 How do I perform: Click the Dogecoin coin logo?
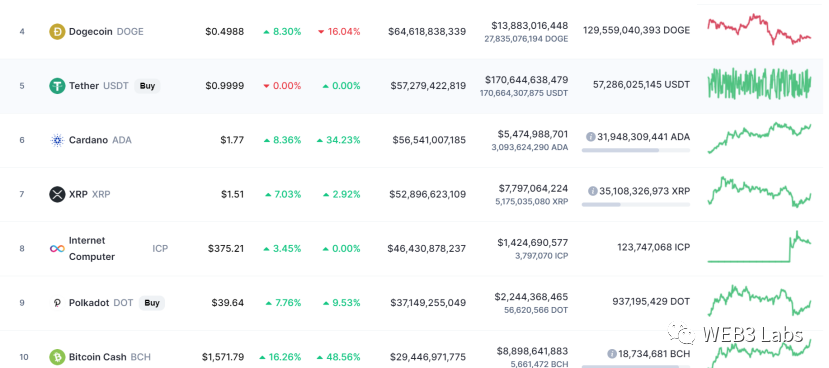coord(57,32)
